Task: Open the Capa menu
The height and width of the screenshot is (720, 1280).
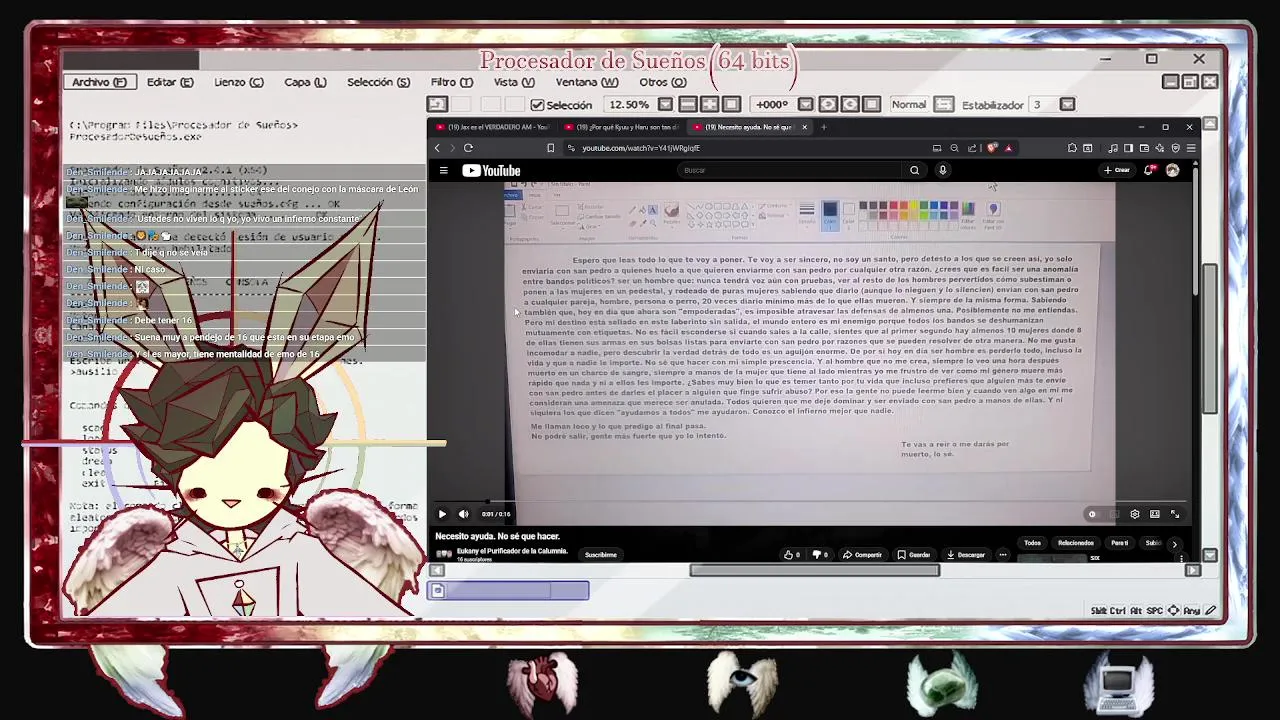Action: pyautogui.click(x=305, y=82)
